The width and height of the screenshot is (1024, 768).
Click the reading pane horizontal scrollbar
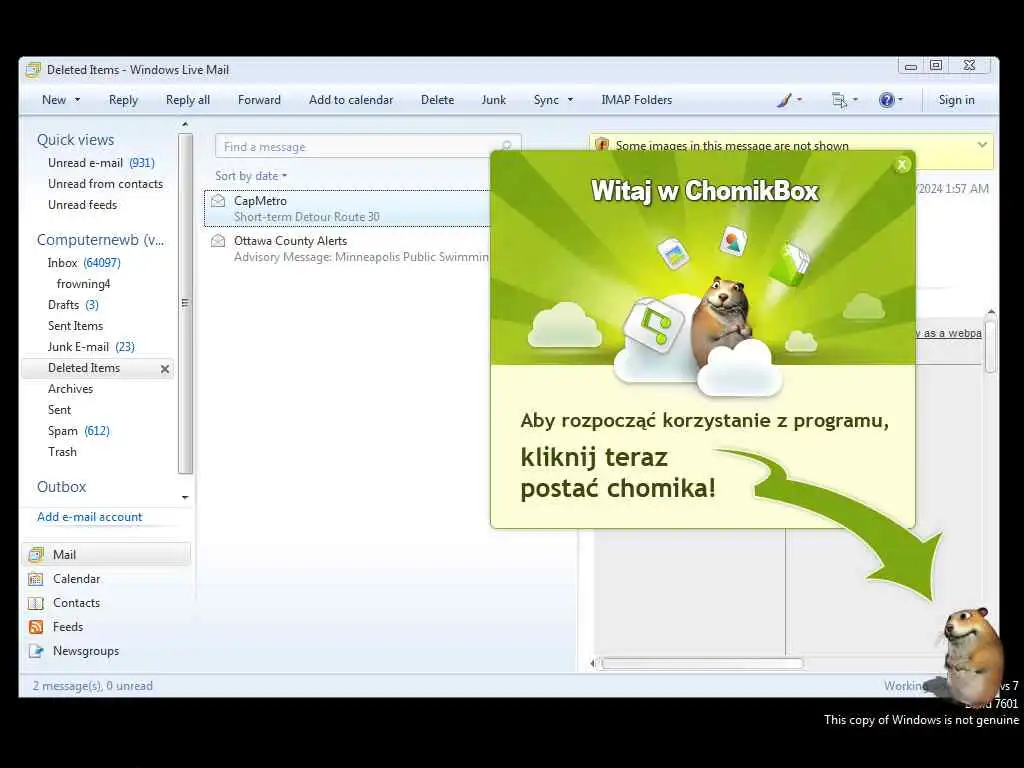pos(702,664)
